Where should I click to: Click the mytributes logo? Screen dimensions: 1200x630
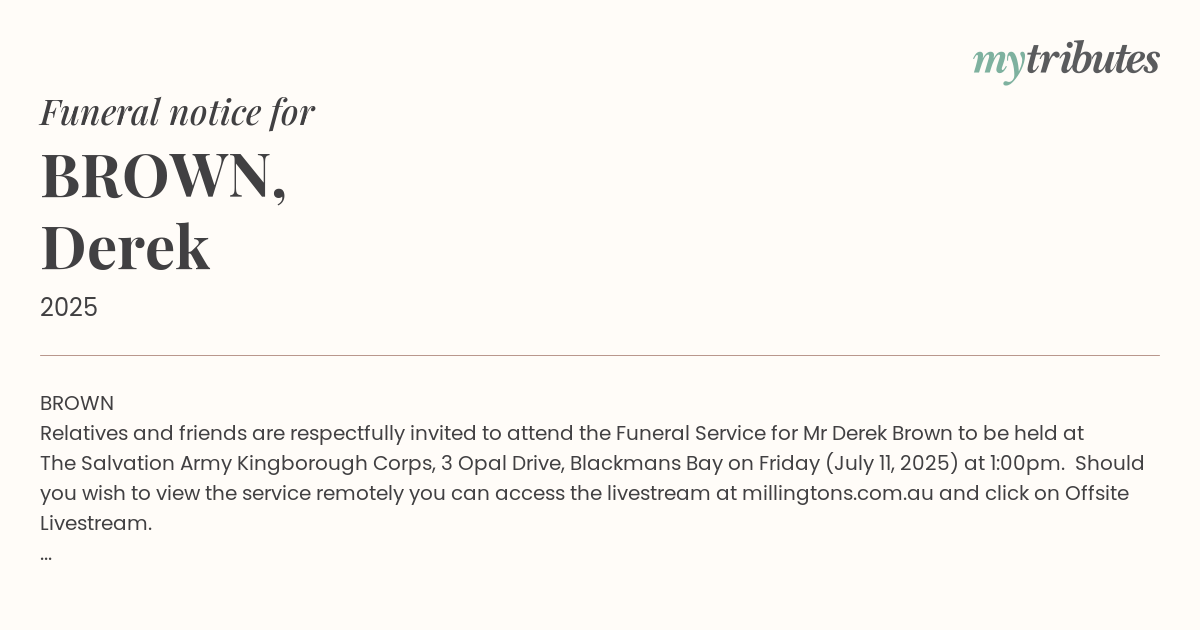(x=1066, y=61)
